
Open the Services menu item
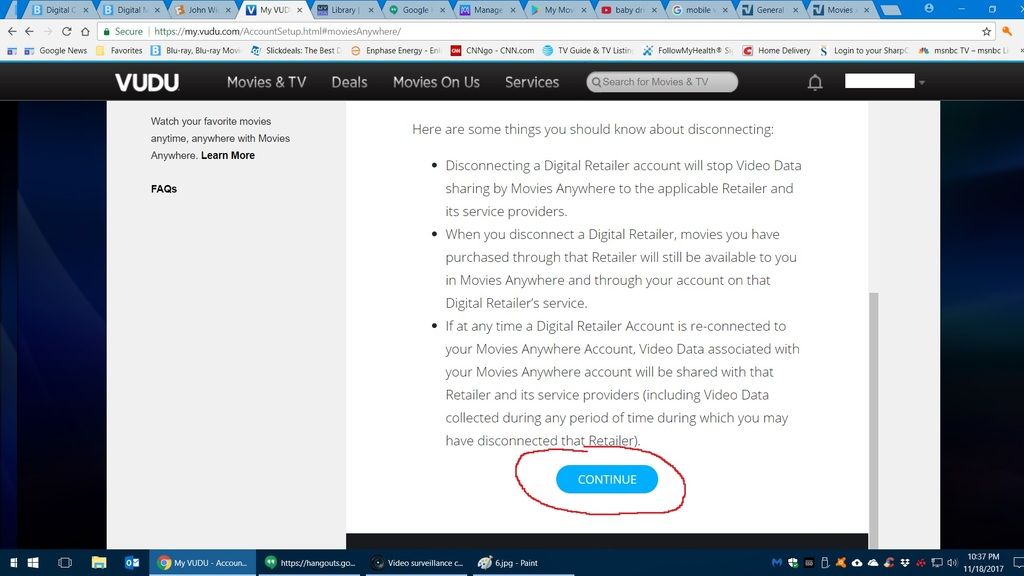pos(532,82)
